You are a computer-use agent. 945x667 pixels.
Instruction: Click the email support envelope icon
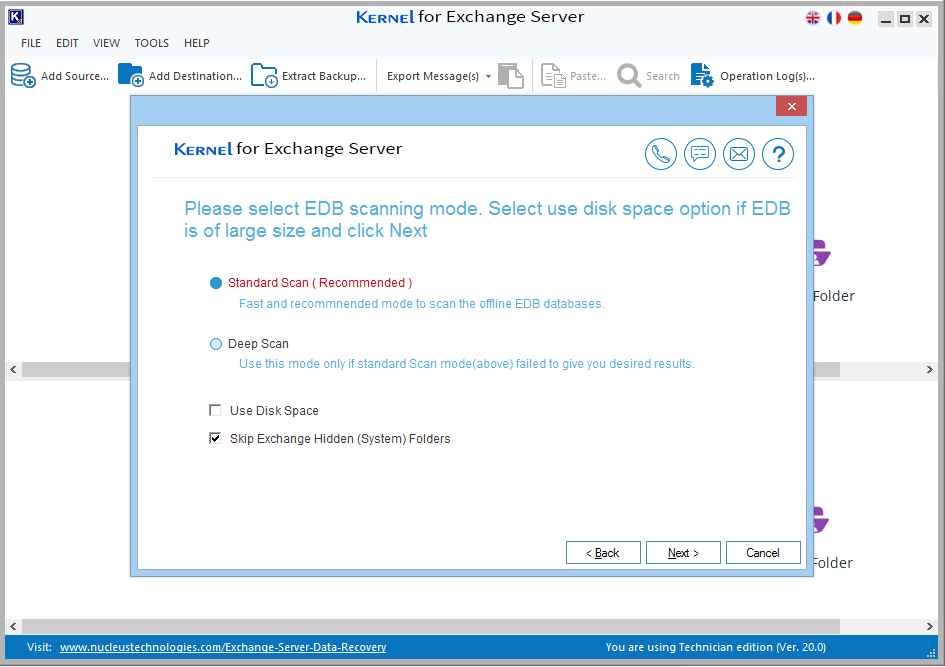coord(739,154)
